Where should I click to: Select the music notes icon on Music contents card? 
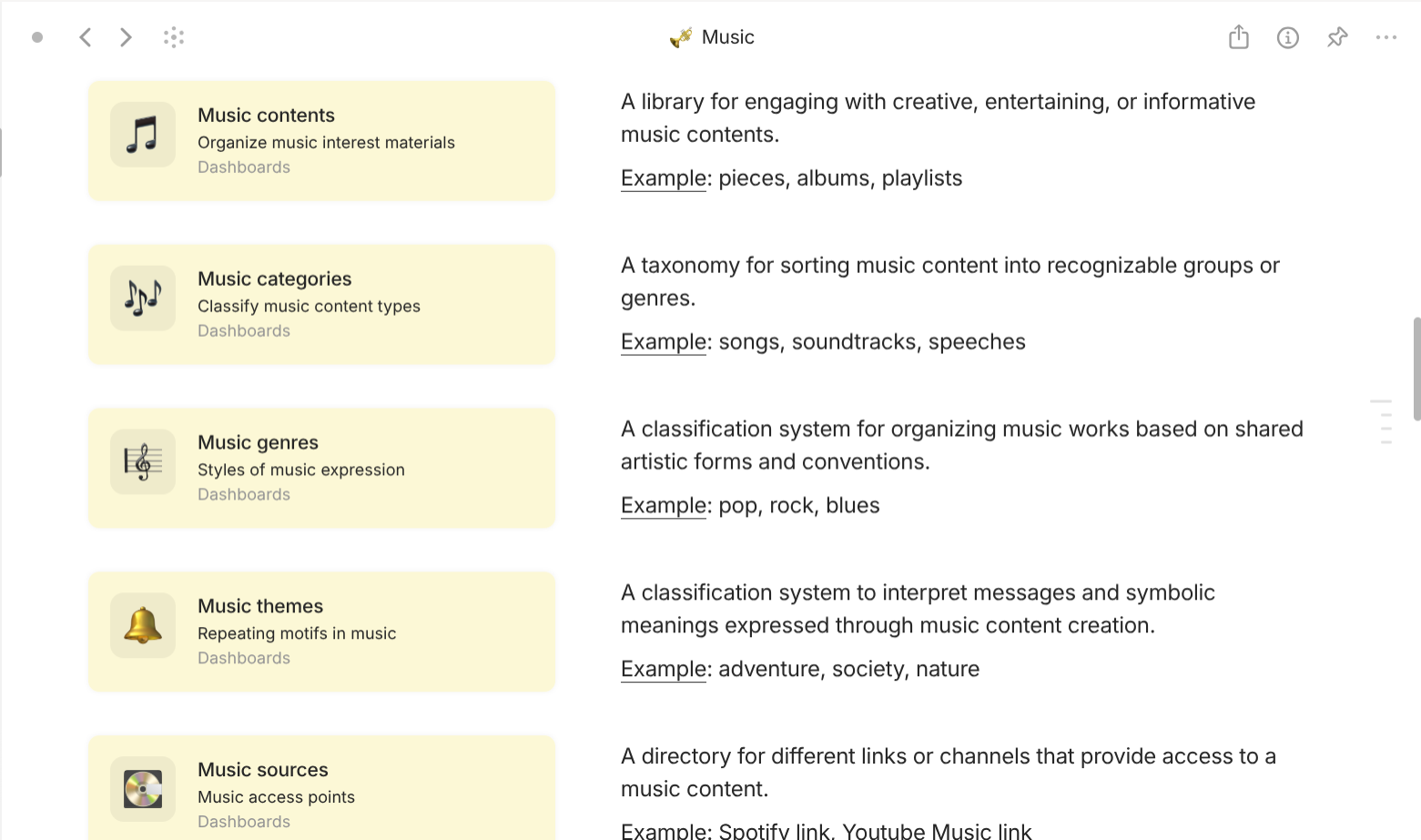[142, 134]
